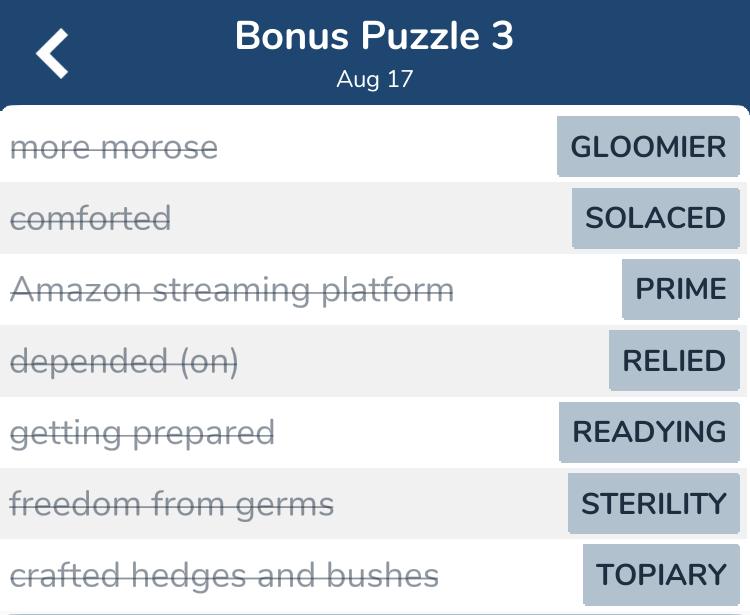Click the 'comforted' clue text

pyautogui.click(x=90, y=219)
